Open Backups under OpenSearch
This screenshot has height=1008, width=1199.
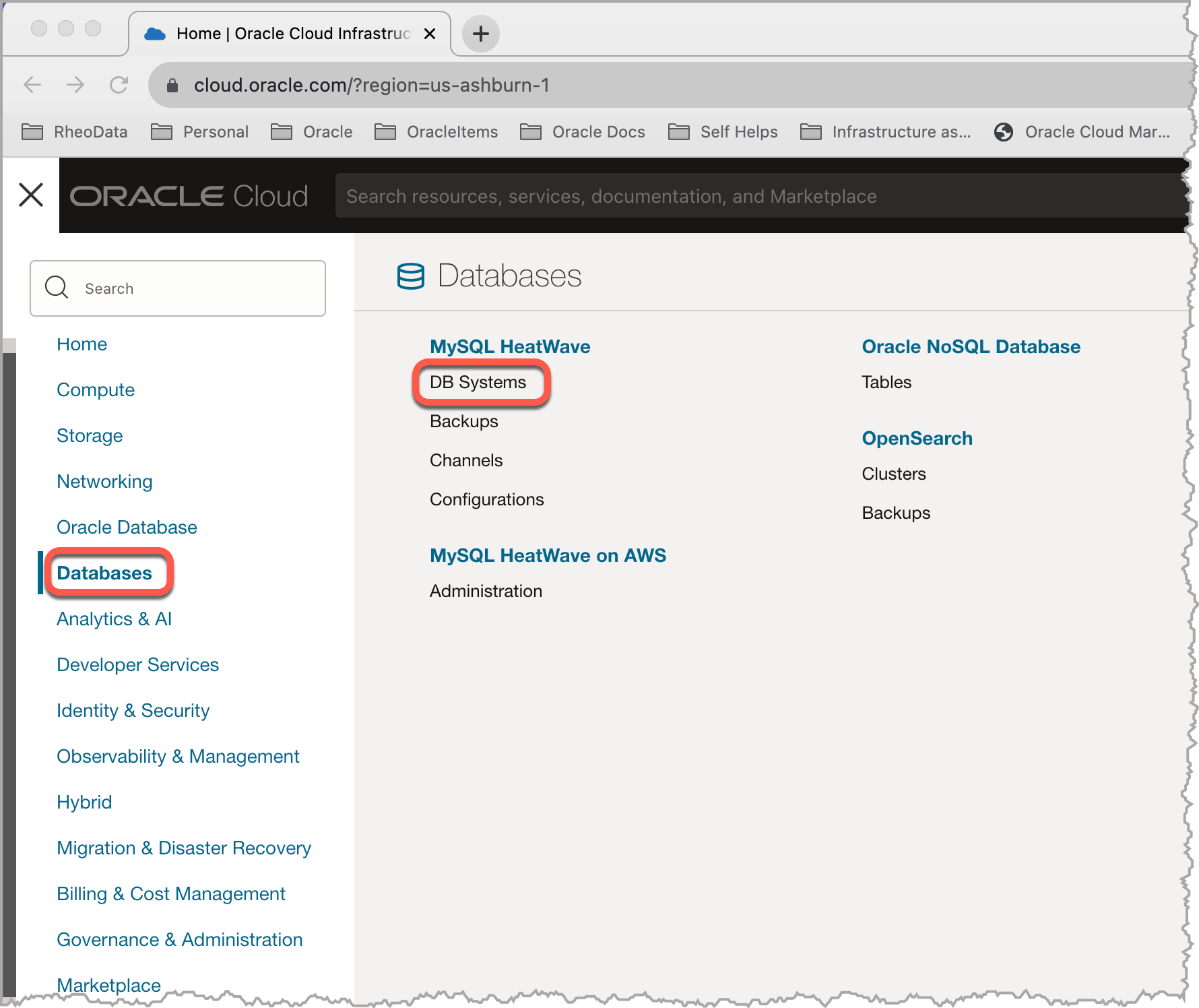click(896, 513)
